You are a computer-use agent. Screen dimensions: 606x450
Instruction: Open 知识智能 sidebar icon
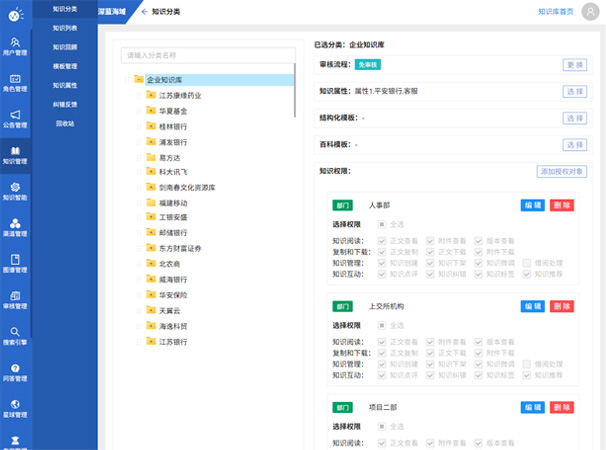pyautogui.click(x=15, y=191)
